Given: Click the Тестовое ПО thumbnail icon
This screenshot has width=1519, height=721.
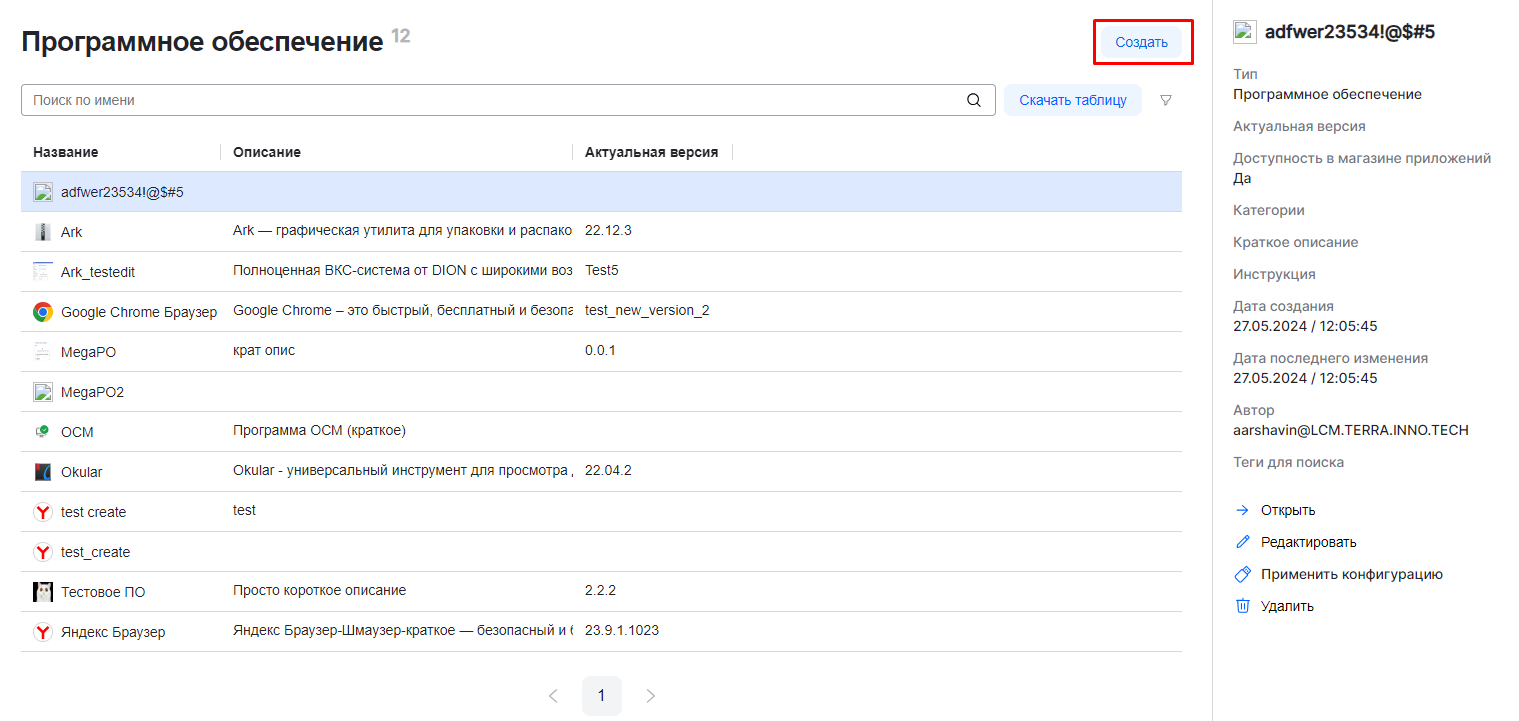Looking at the screenshot, I should pyautogui.click(x=42, y=592).
